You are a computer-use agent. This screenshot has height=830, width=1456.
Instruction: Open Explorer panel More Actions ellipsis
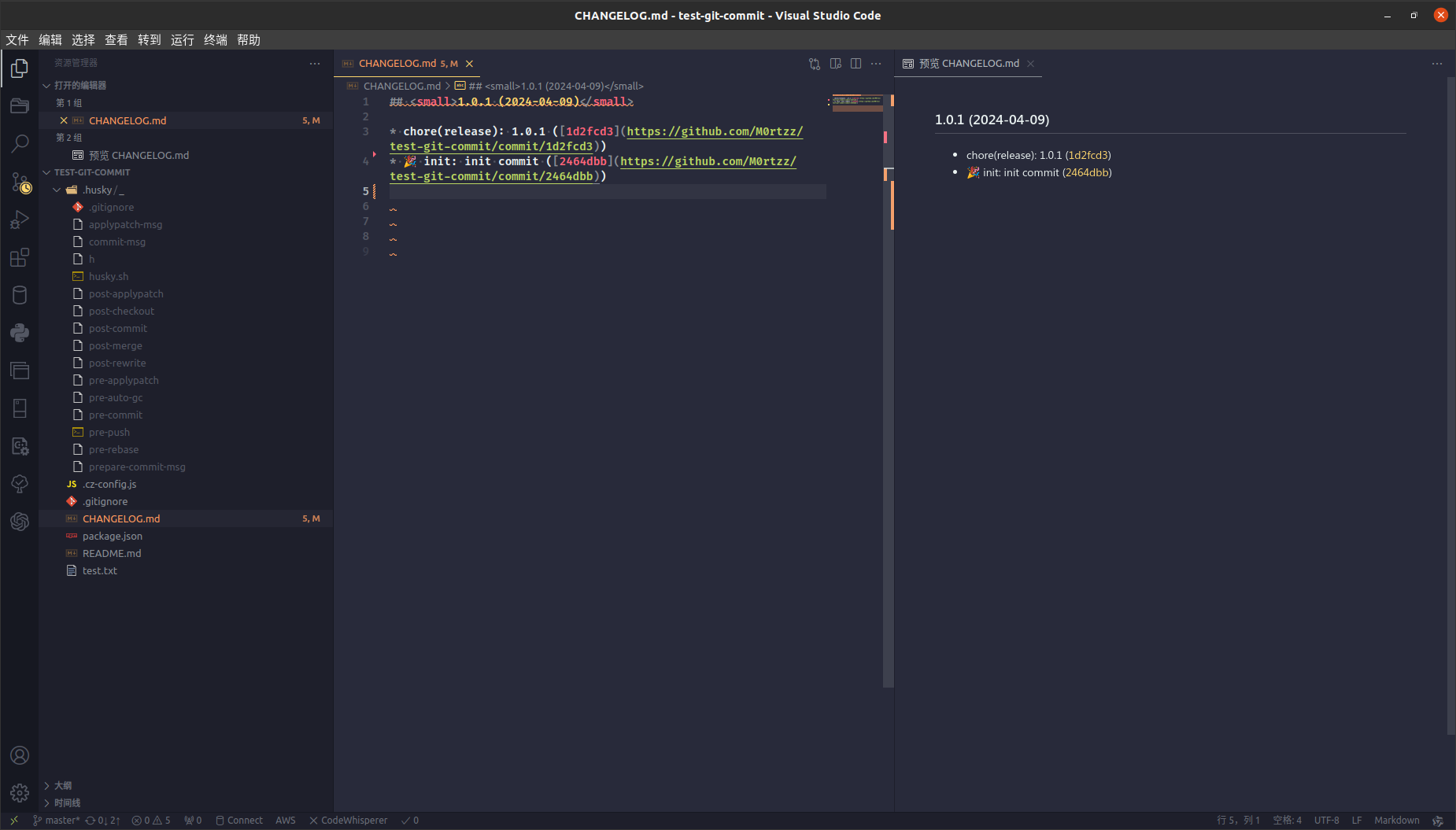[315, 64]
